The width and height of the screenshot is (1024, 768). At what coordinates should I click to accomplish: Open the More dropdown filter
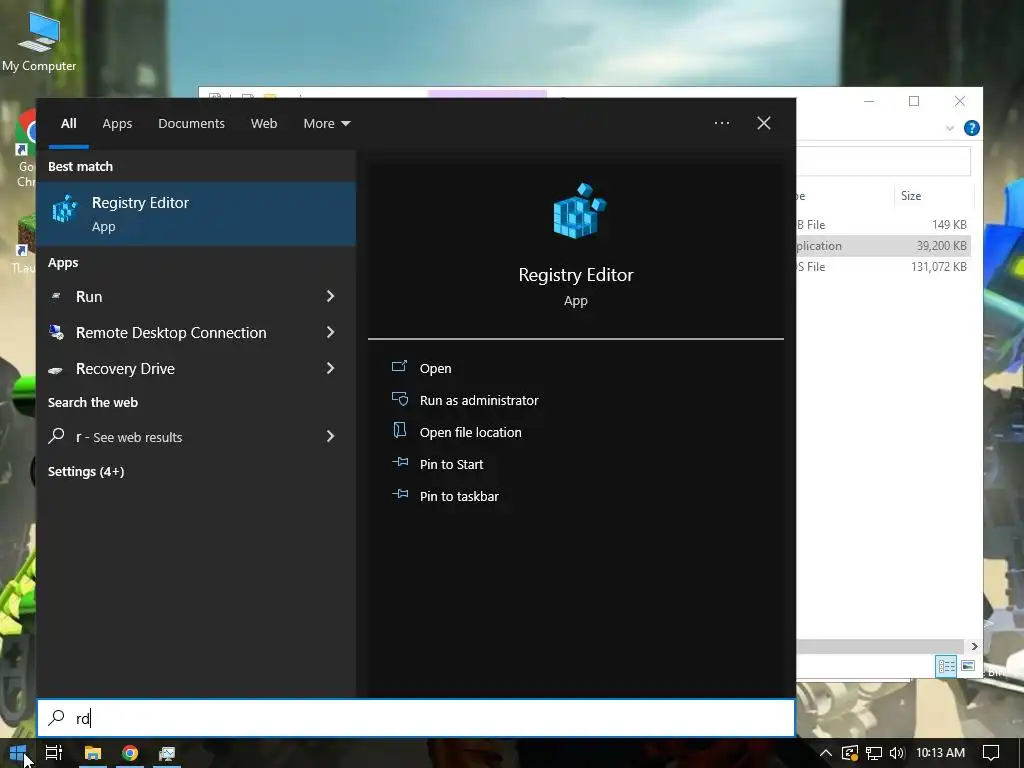coord(327,123)
